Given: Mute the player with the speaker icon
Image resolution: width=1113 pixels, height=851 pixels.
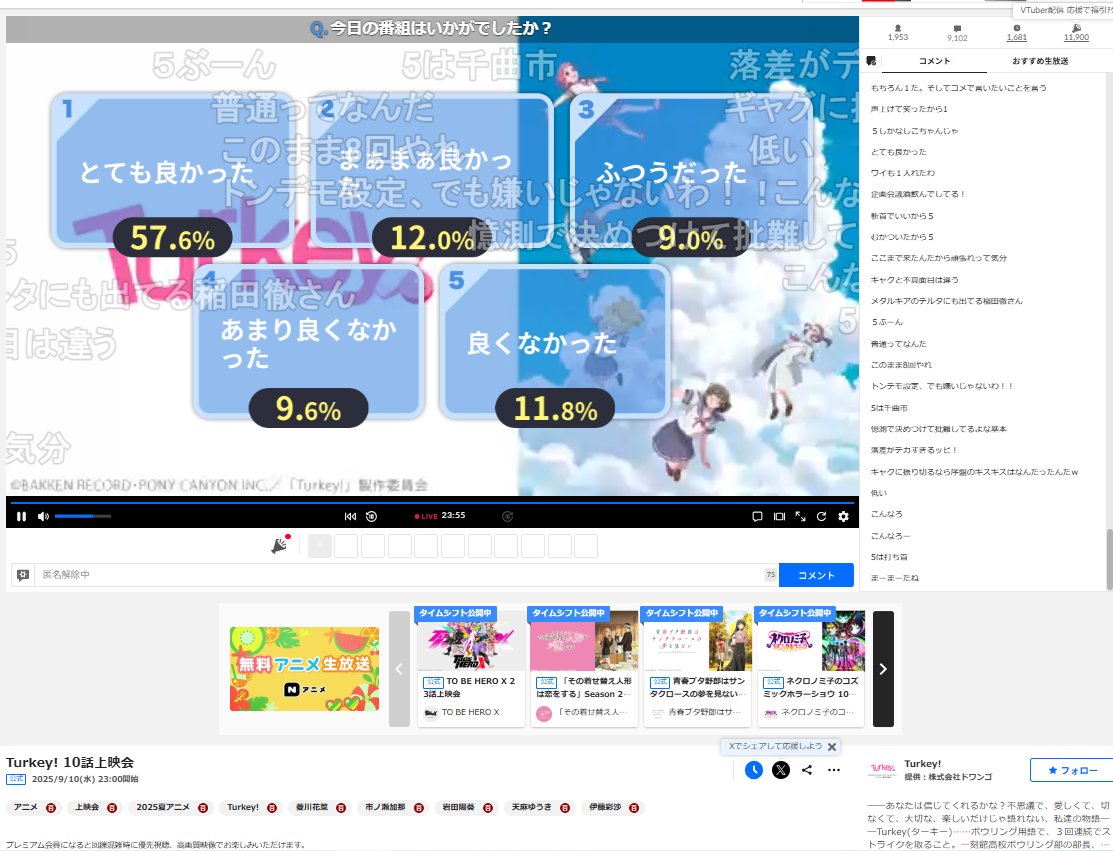Looking at the screenshot, I should [43, 517].
